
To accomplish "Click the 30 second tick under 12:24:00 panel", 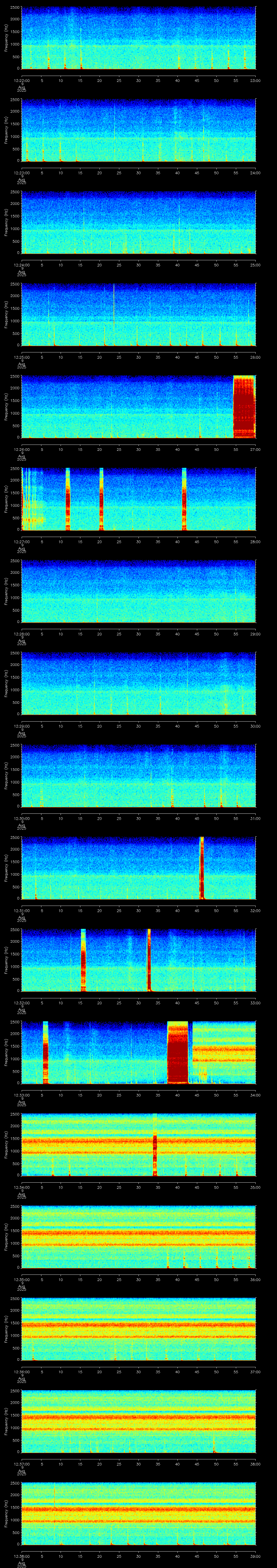I will (138, 265).
